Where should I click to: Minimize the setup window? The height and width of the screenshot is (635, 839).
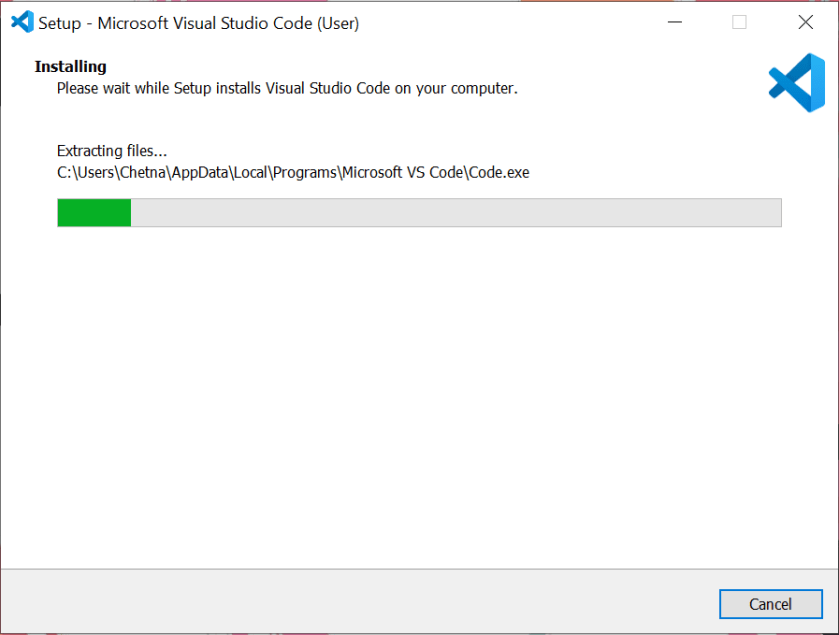(x=674, y=21)
